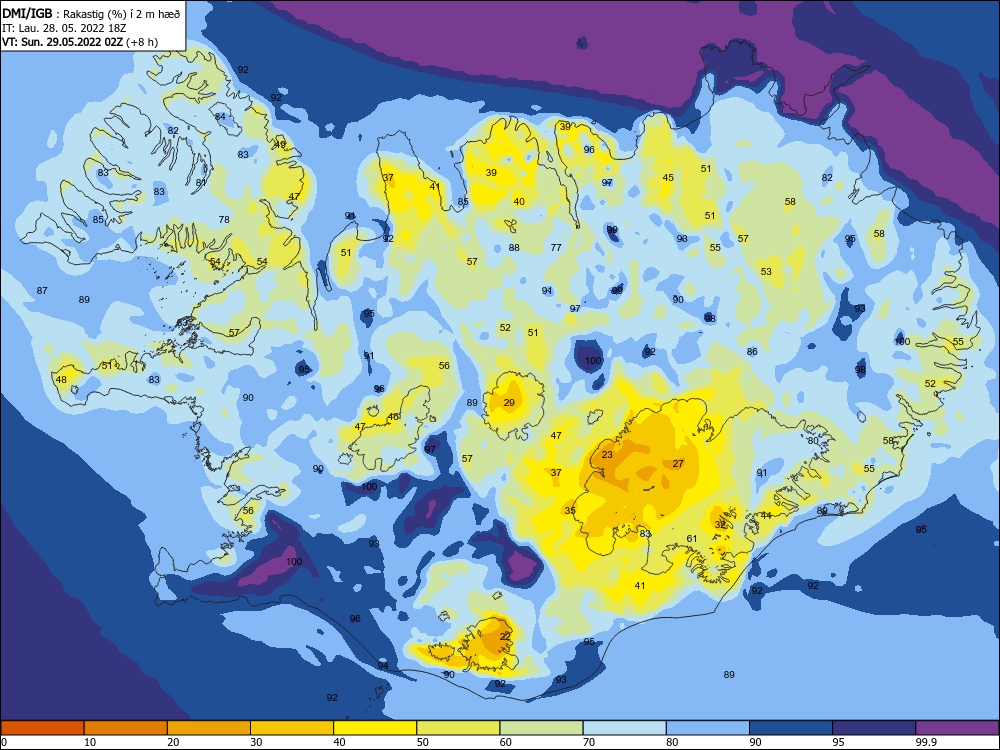1000x750 pixels.
Task: Select the 50–60 pale yellow legend swatch
Action: (458, 728)
